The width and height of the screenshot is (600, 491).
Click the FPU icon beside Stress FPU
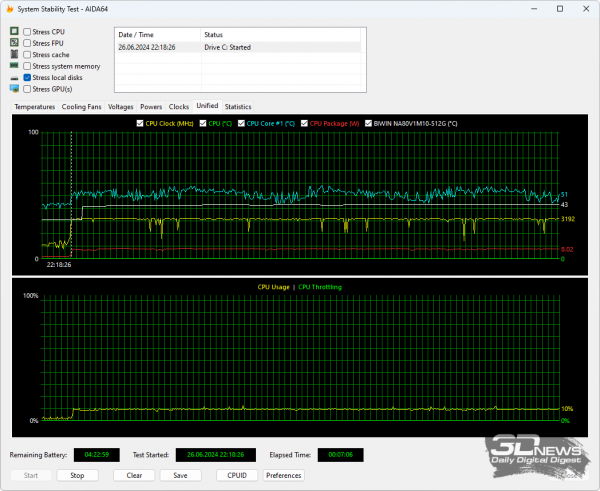coord(14,43)
